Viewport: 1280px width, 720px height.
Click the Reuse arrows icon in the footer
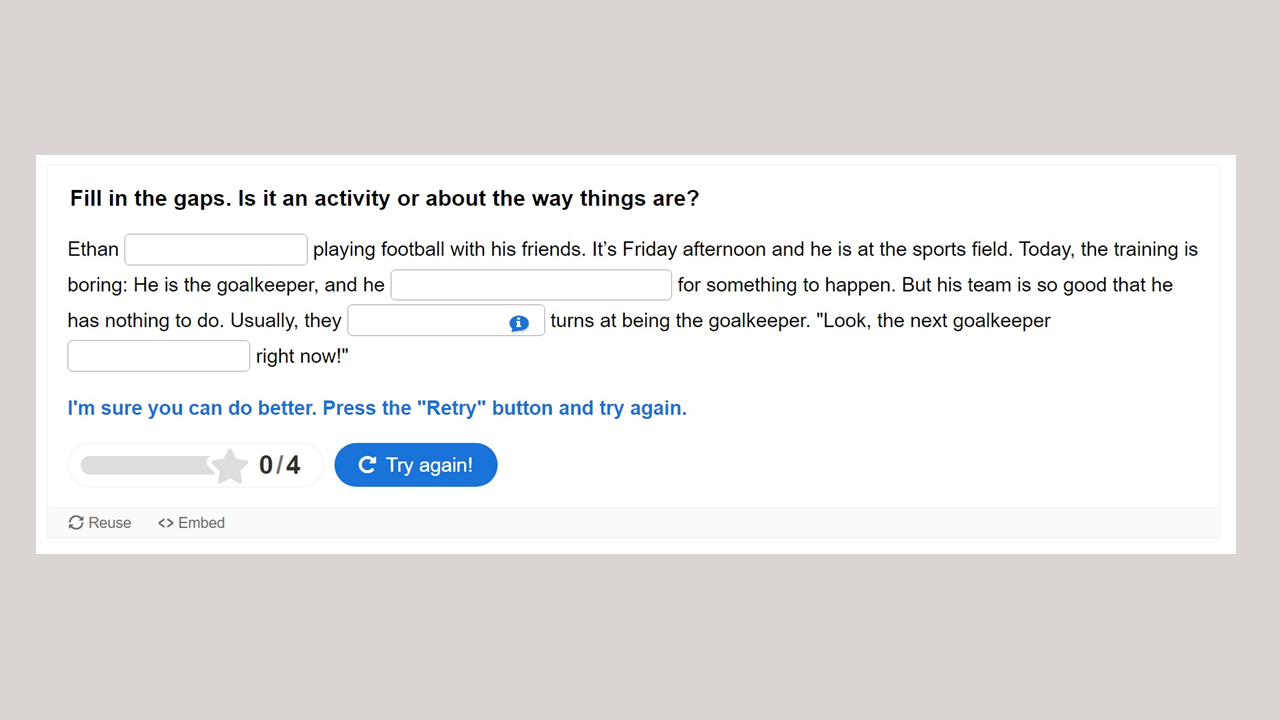tap(76, 523)
